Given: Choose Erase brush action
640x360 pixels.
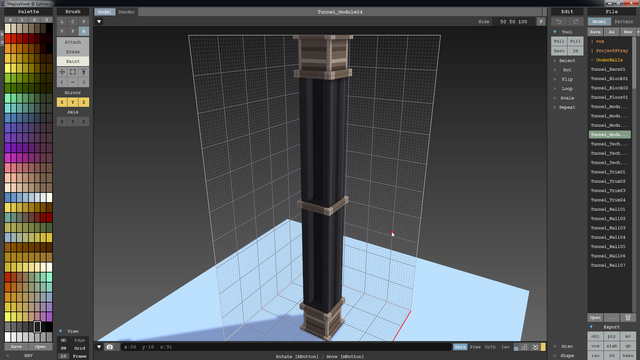Looking at the screenshot, I should coord(73,52).
